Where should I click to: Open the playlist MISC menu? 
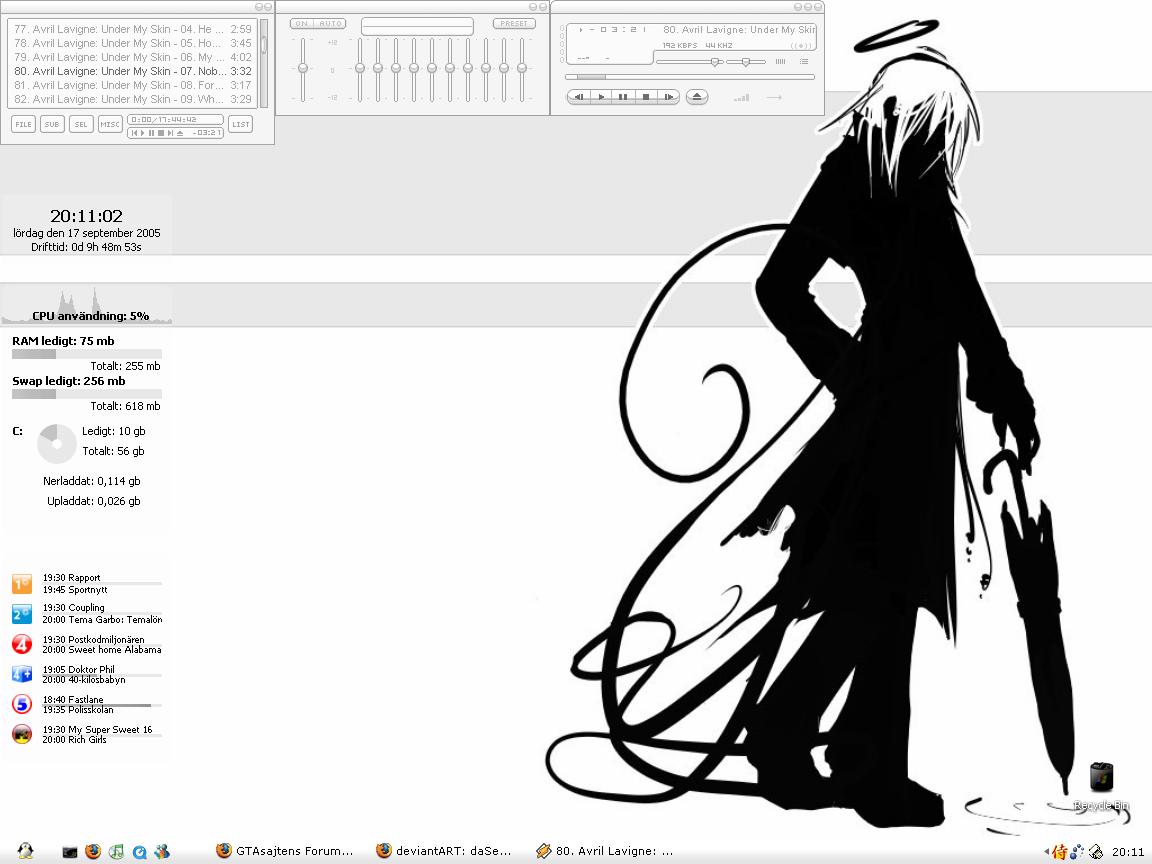point(110,124)
